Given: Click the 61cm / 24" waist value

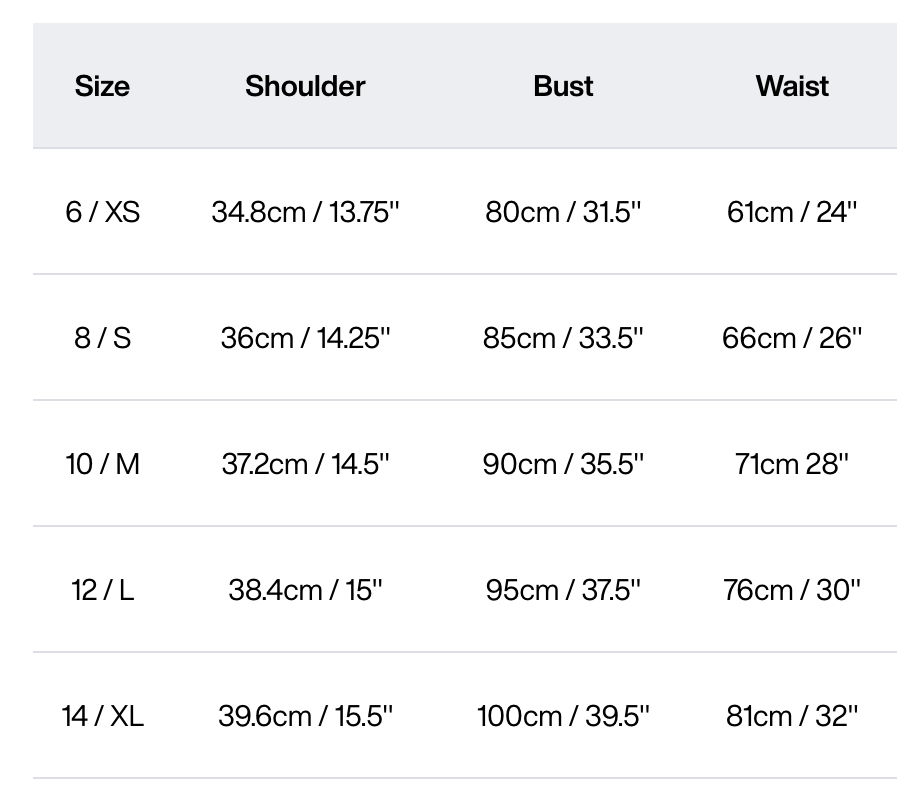Looking at the screenshot, I should click(792, 212).
